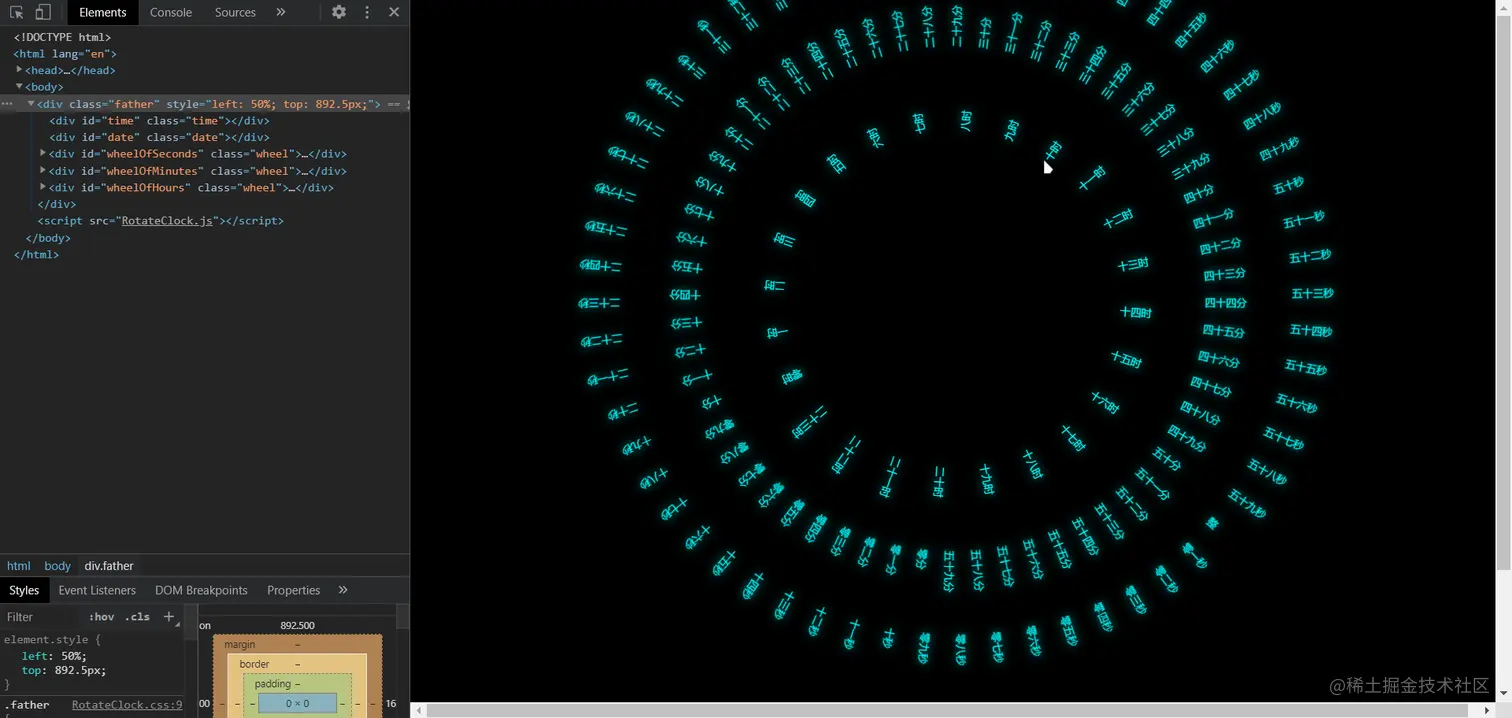Toggle the device toolbar icon
This screenshot has width=1512, height=718.
click(x=43, y=12)
